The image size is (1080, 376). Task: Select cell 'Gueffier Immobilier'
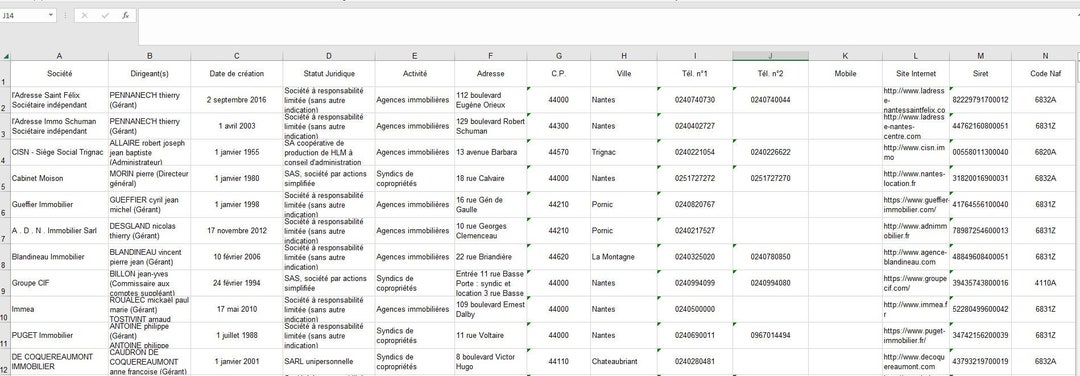(59, 205)
